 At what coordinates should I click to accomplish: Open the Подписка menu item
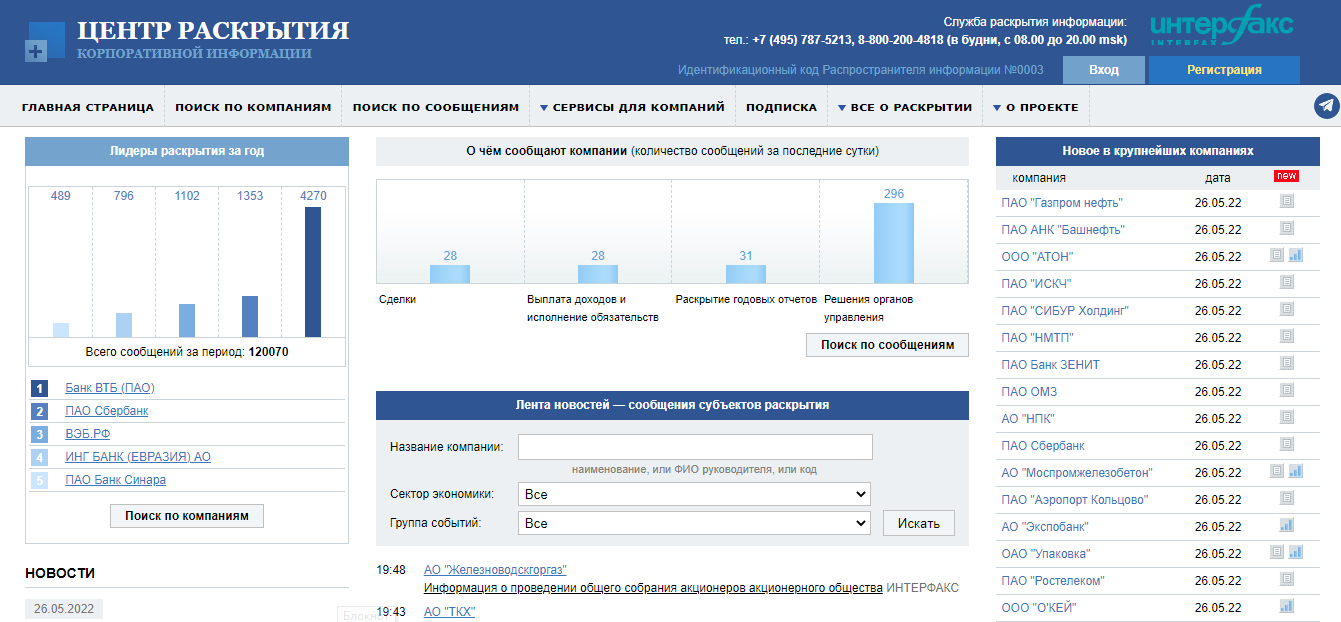tap(781, 107)
